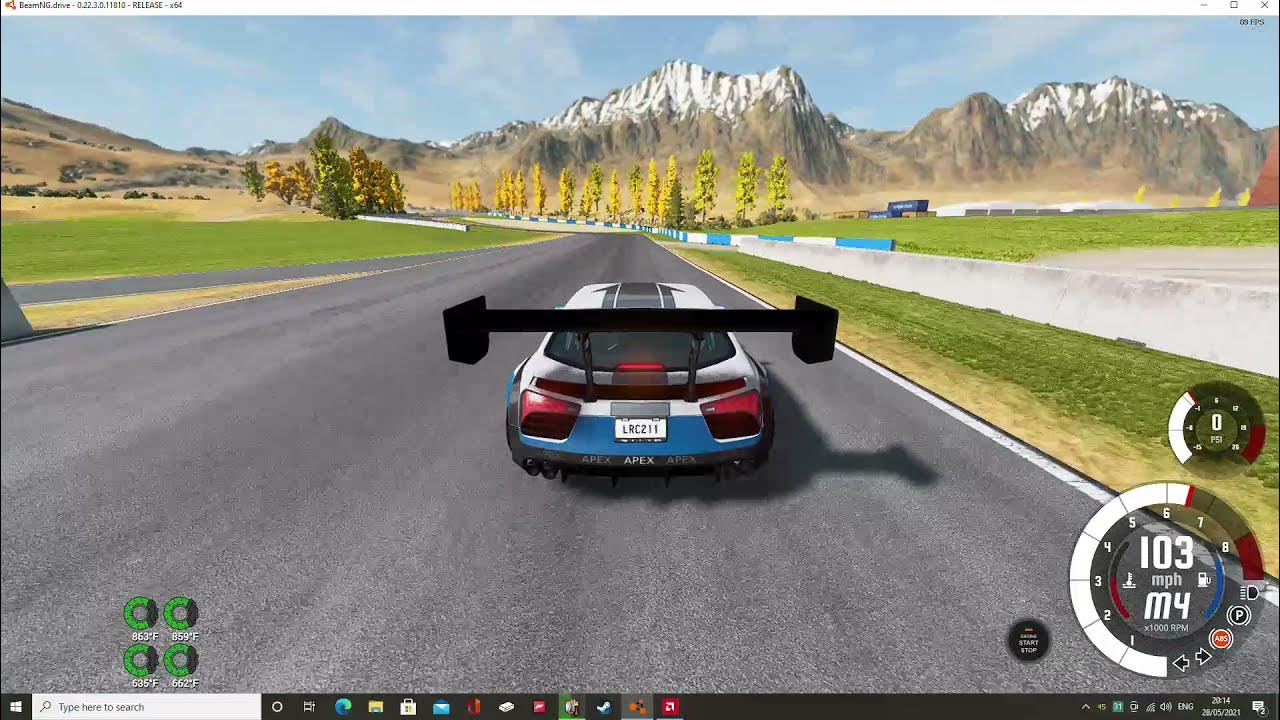The width and height of the screenshot is (1280, 720).
Task: Click the network Wi-Fi tray icon
Action: tap(1150, 707)
